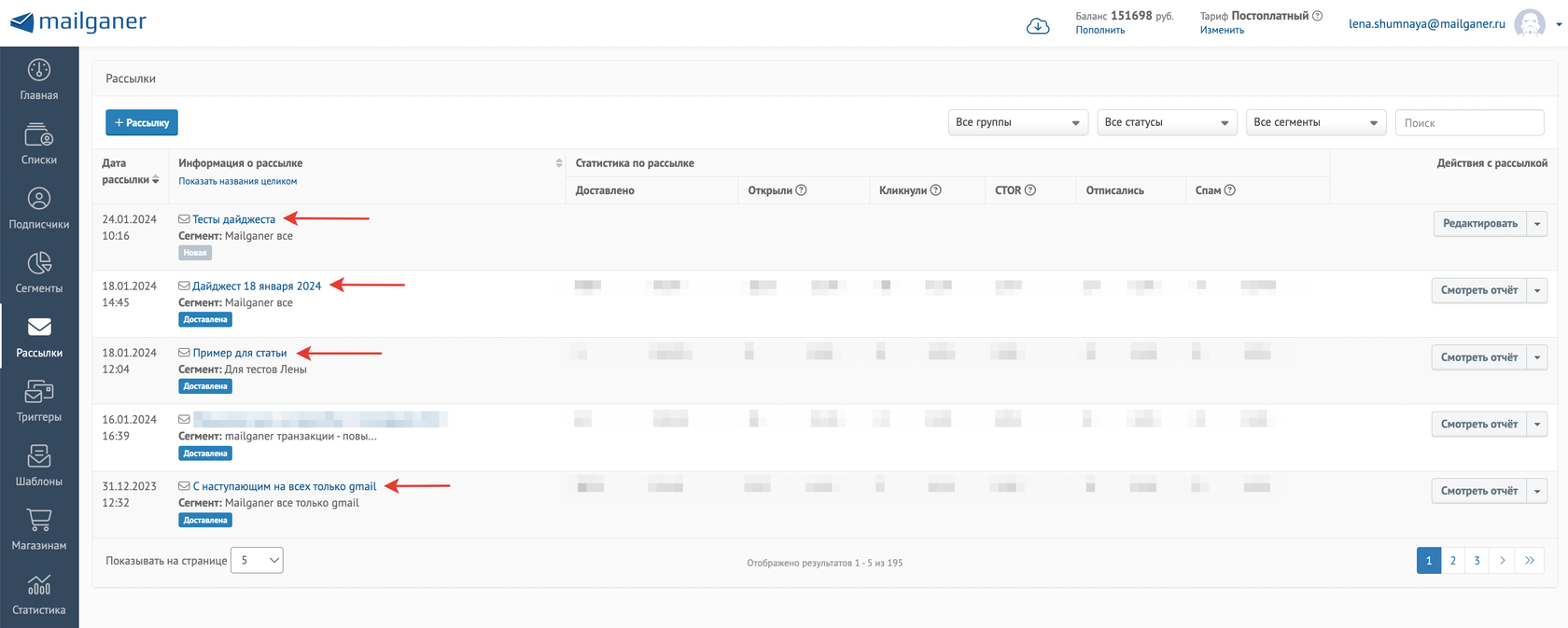The height and width of the screenshot is (628, 1568).
Task: Click in the Поиск search field
Action: (x=1469, y=122)
